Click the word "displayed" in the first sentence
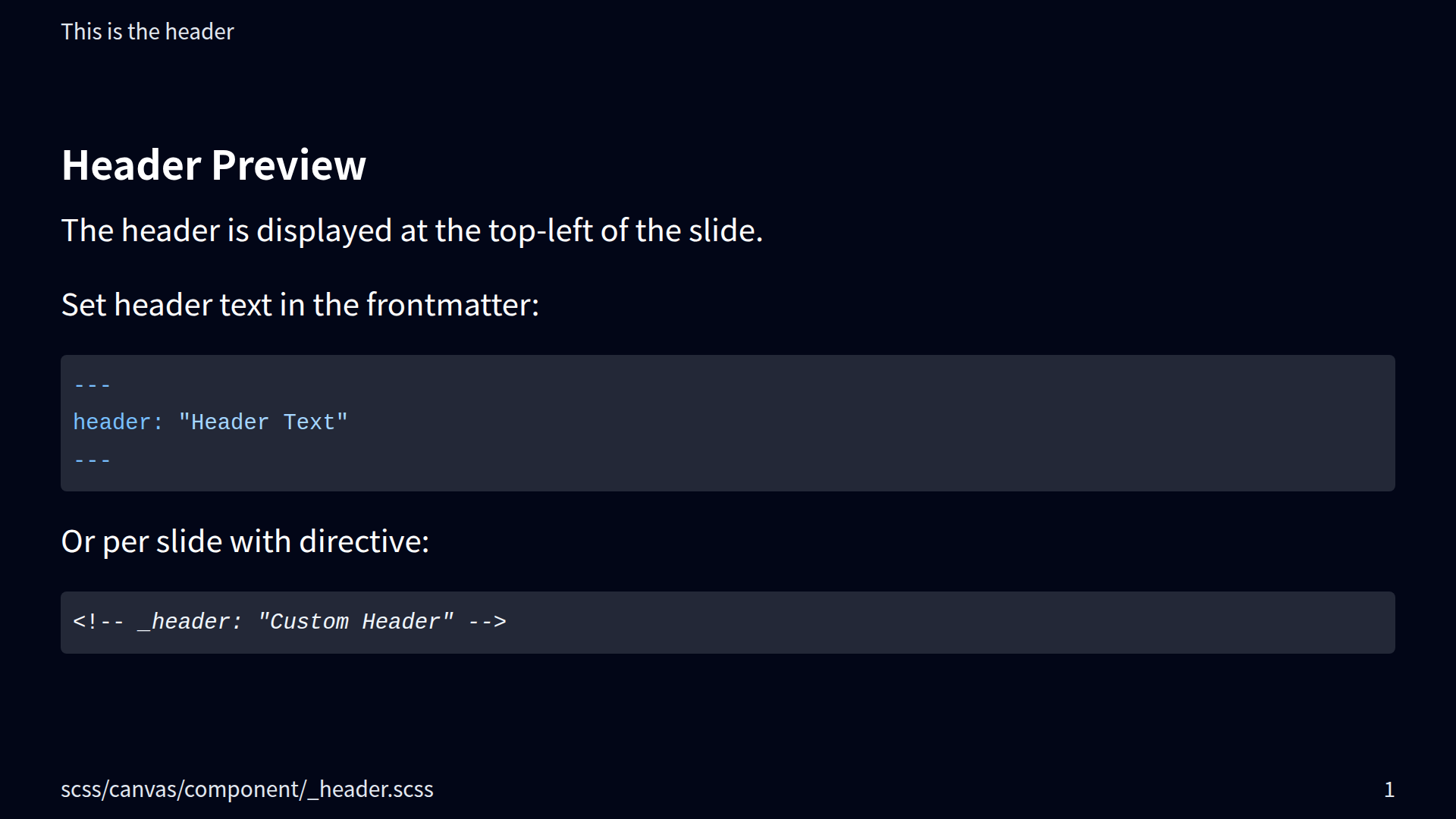 point(324,231)
